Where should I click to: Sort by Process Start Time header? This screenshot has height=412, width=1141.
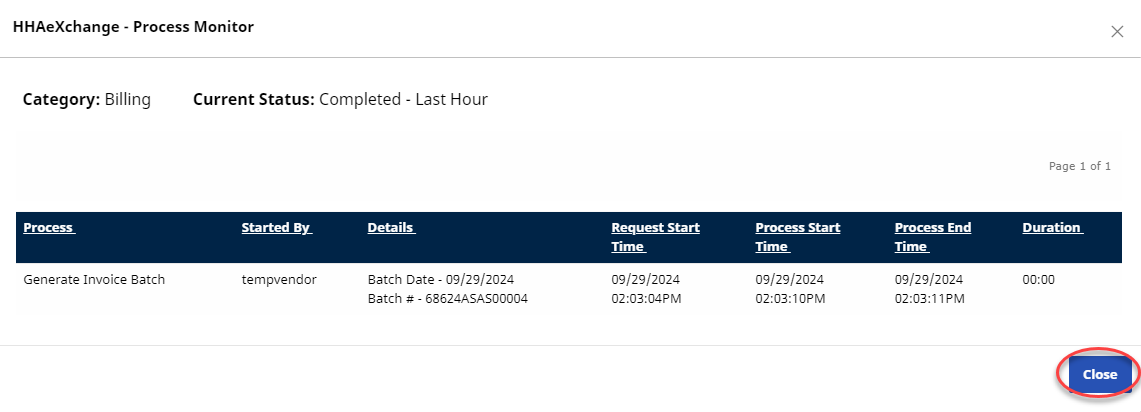click(795, 237)
